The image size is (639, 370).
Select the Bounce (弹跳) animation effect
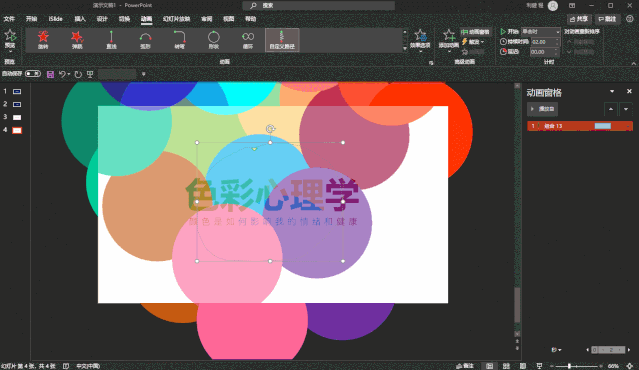(x=77, y=40)
